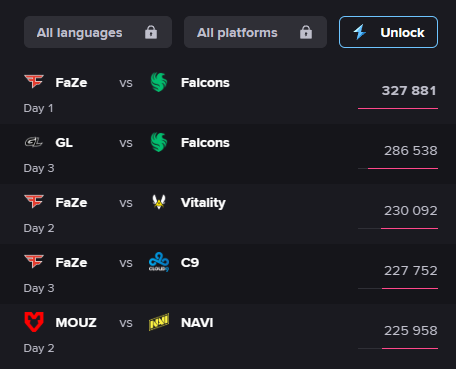Click the Falcons logo in GL match
This screenshot has height=369, width=456.
(x=159, y=142)
